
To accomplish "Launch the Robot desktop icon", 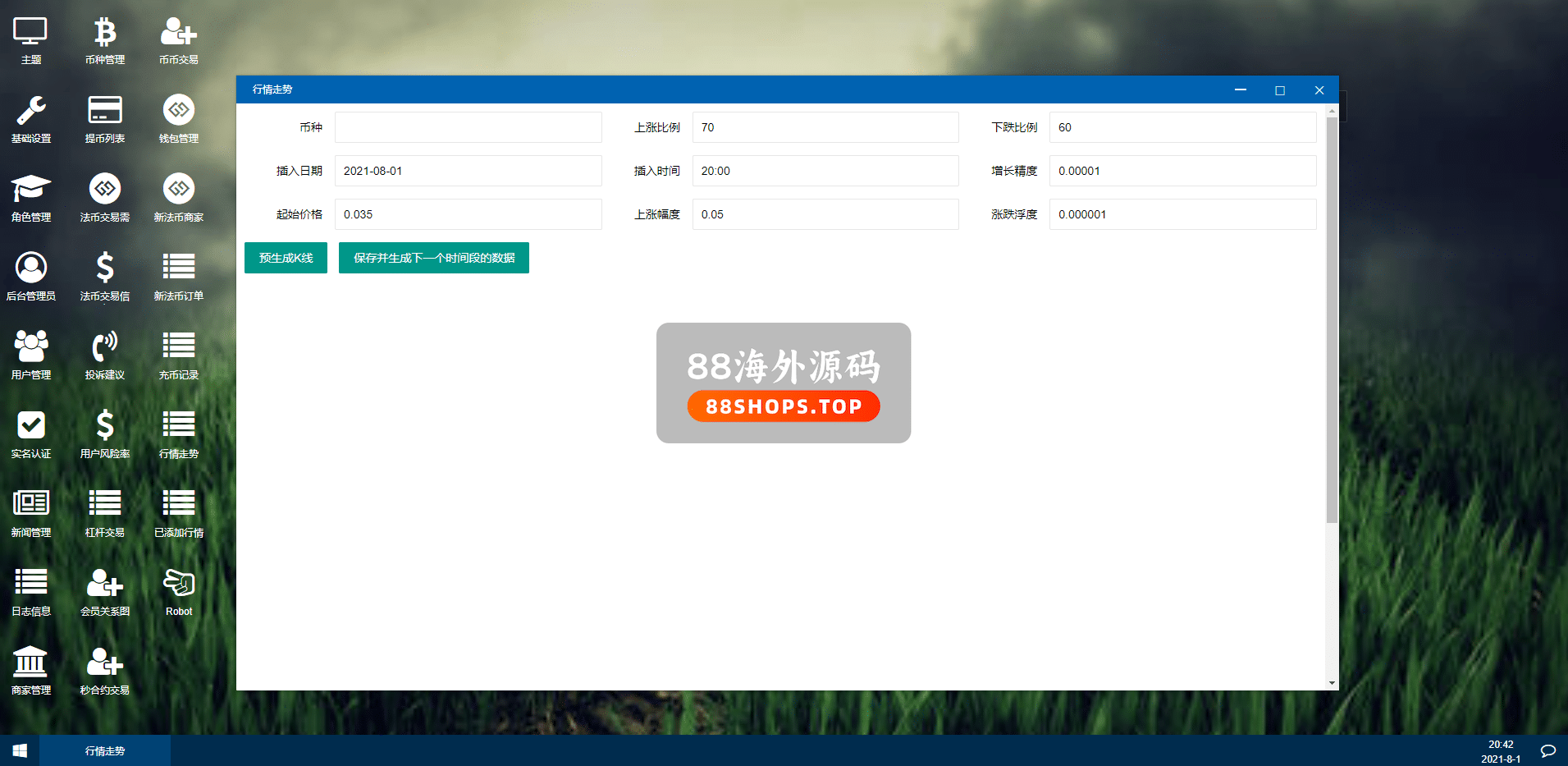I will coord(179,584).
